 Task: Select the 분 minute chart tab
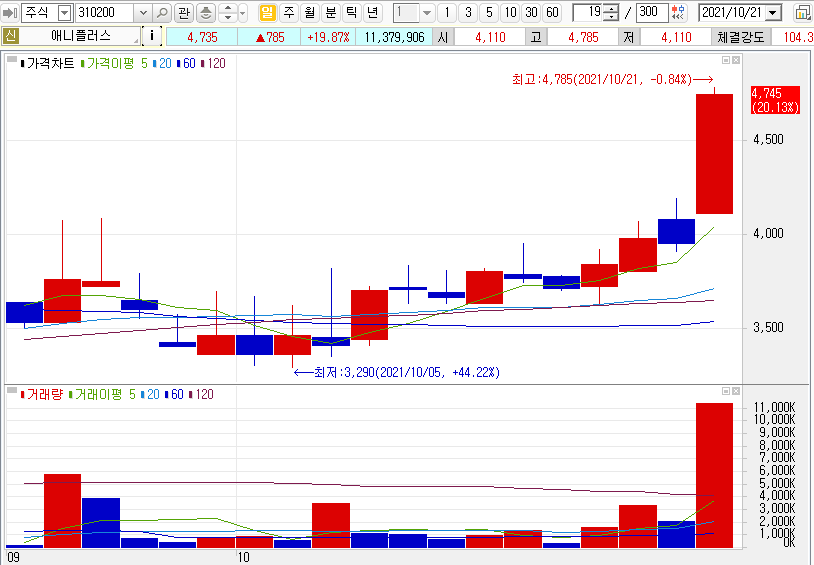click(x=331, y=12)
